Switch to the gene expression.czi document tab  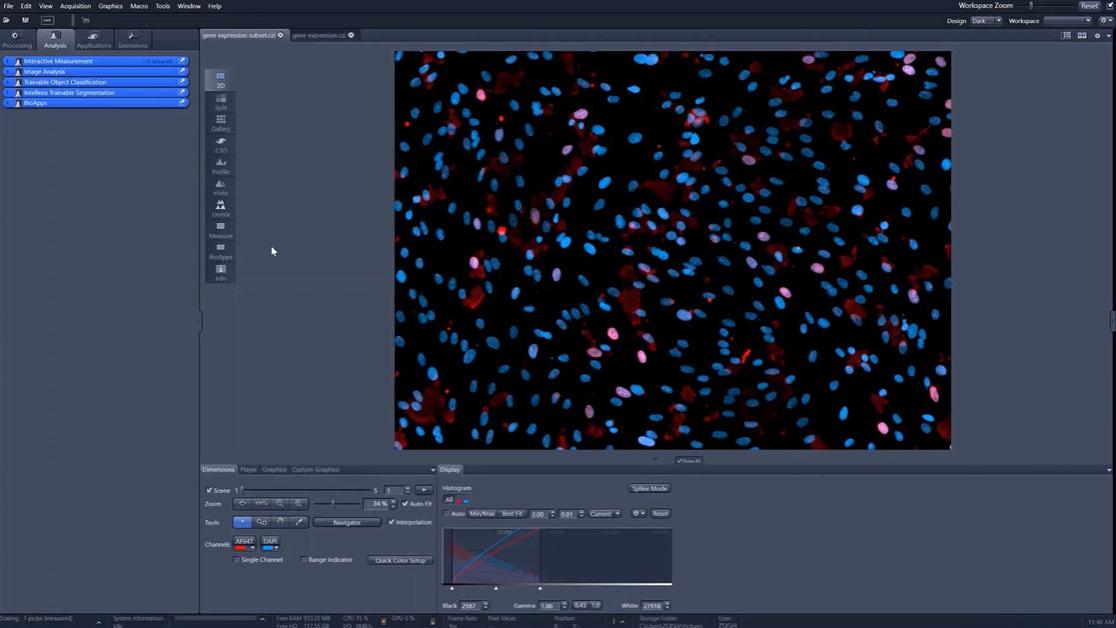point(319,35)
